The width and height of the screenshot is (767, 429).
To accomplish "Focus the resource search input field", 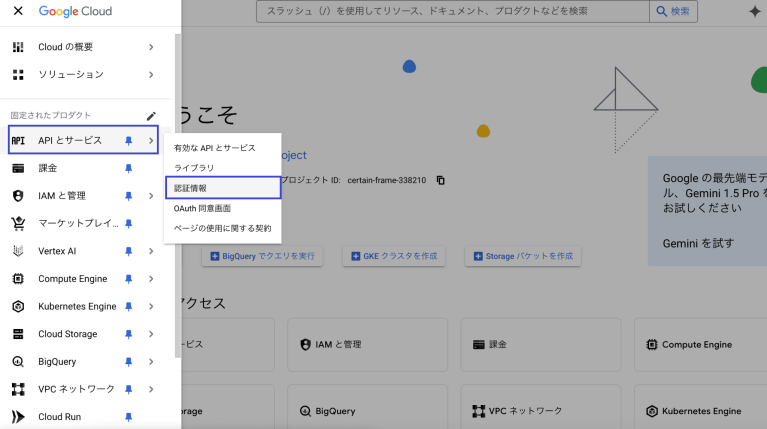I will (x=453, y=11).
